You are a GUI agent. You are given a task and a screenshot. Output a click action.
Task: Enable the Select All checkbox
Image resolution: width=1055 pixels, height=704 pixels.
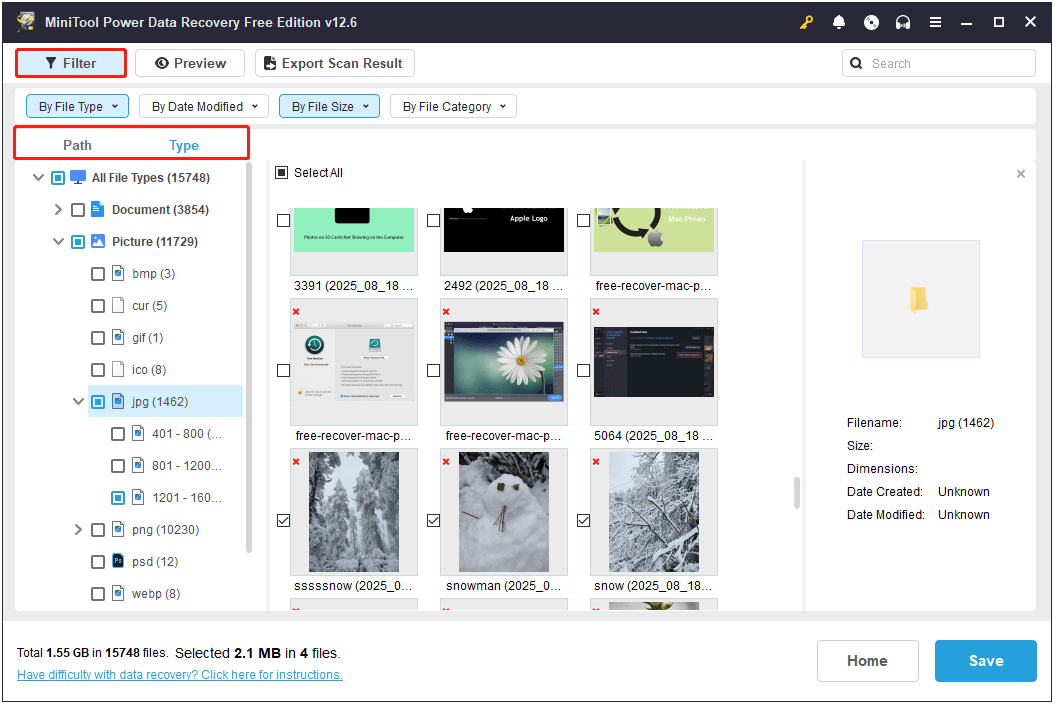point(282,172)
